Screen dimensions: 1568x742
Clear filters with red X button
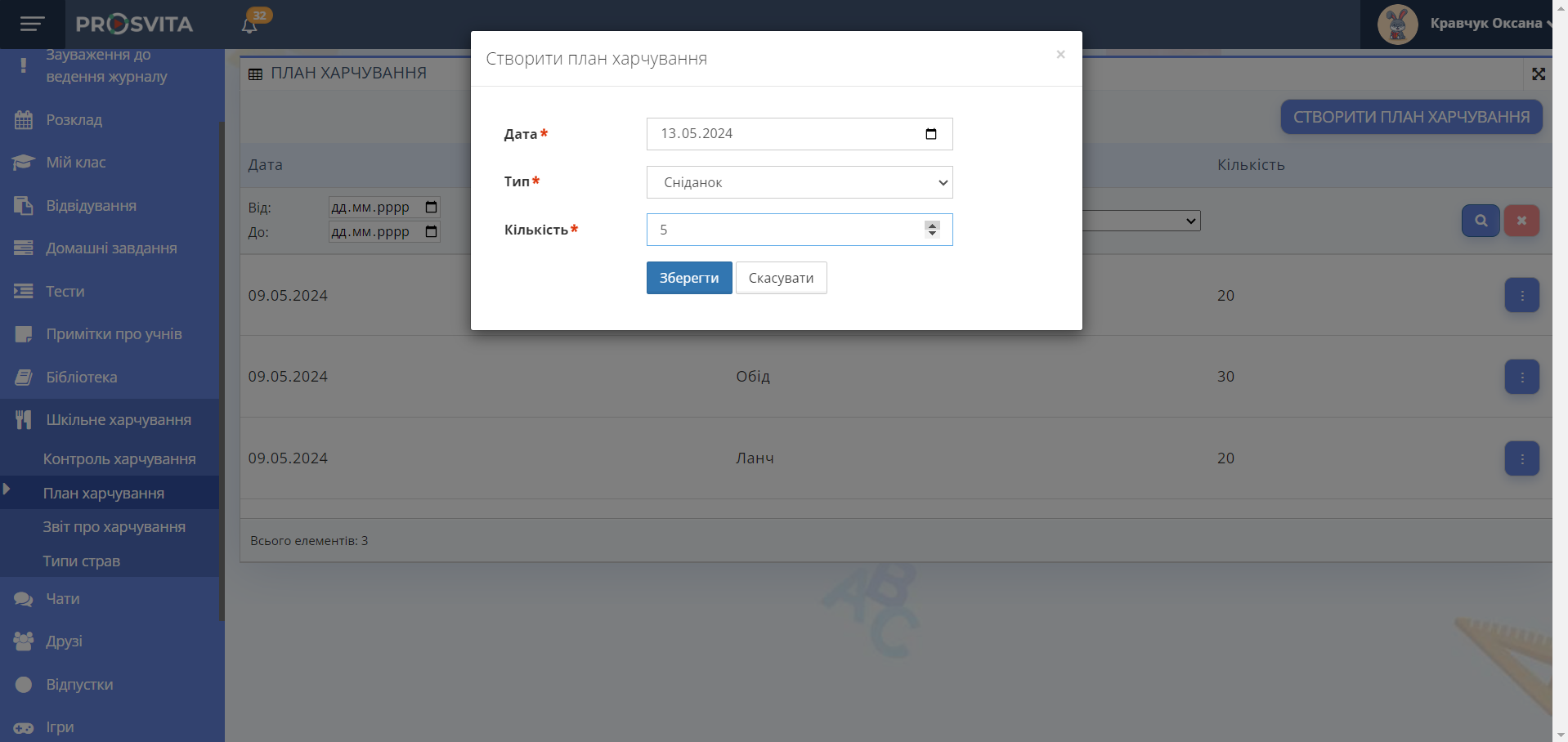click(1521, 221)
